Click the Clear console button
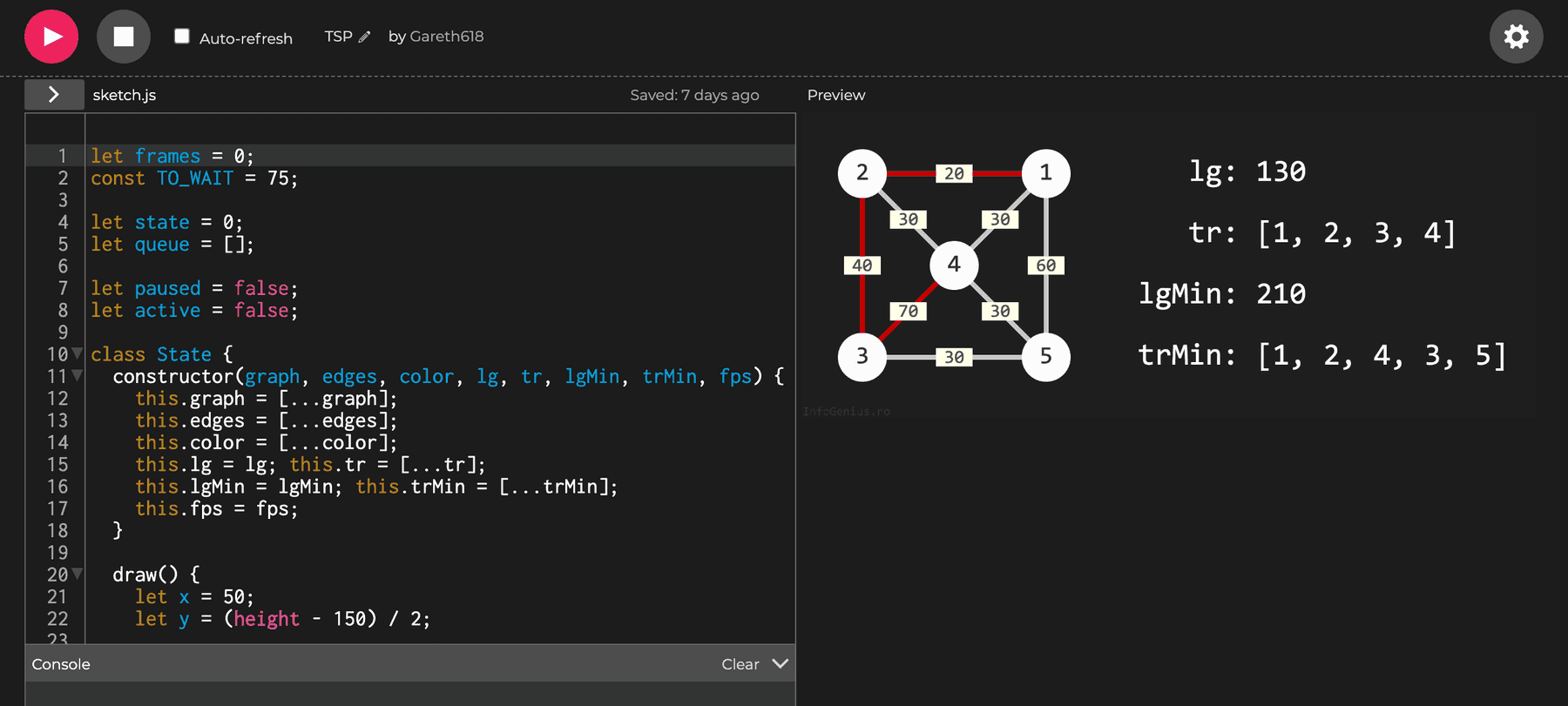This screenshot has width=1568, height=706. [x=740, y=664]
